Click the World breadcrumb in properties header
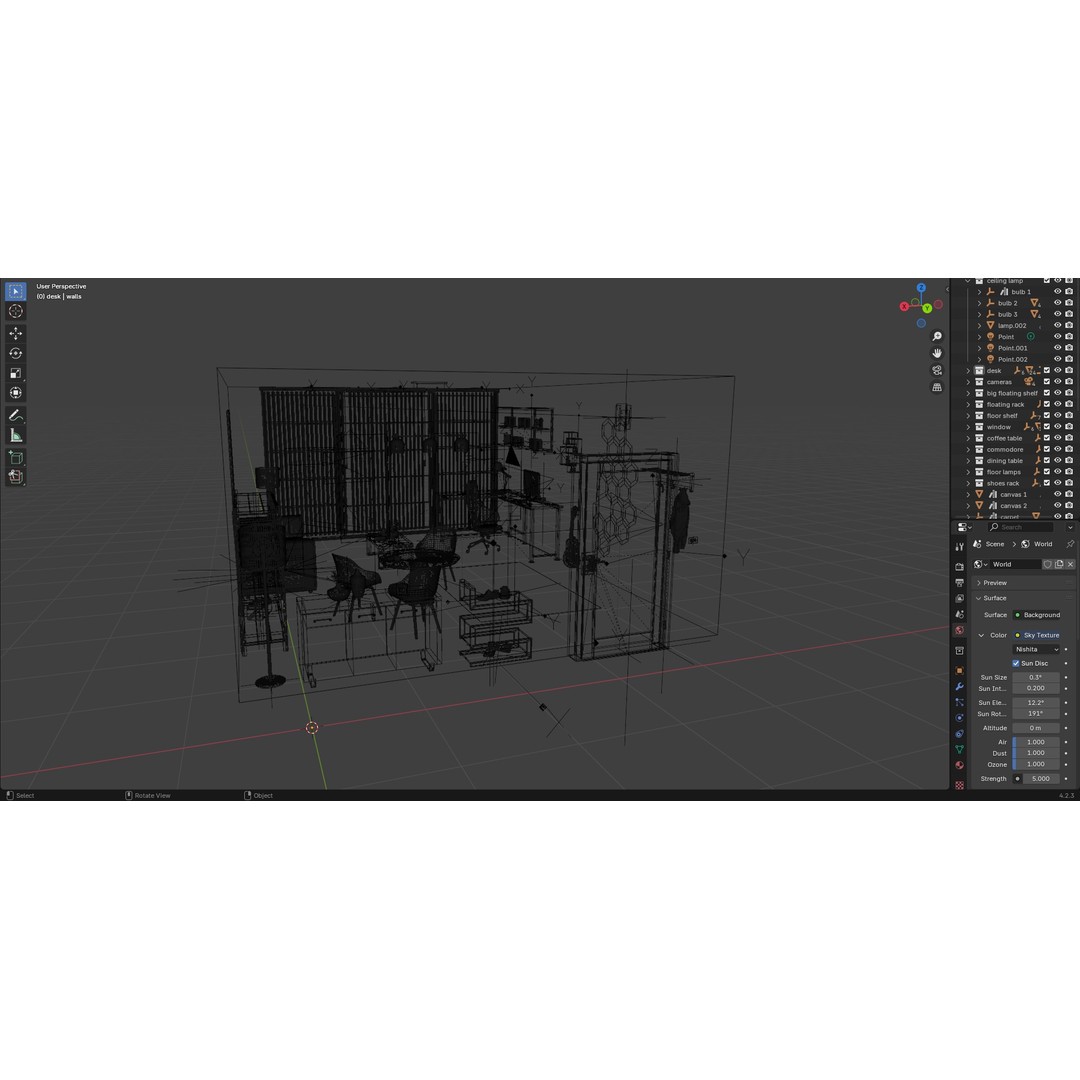The height and width of the screenshot is (1080, 1080). click(1043, 544)
